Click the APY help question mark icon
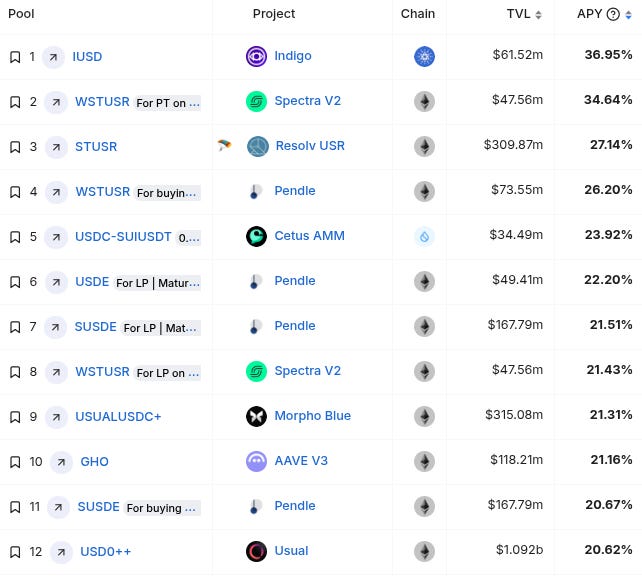The width and height of the screenshot is (642, 576). 613,14
